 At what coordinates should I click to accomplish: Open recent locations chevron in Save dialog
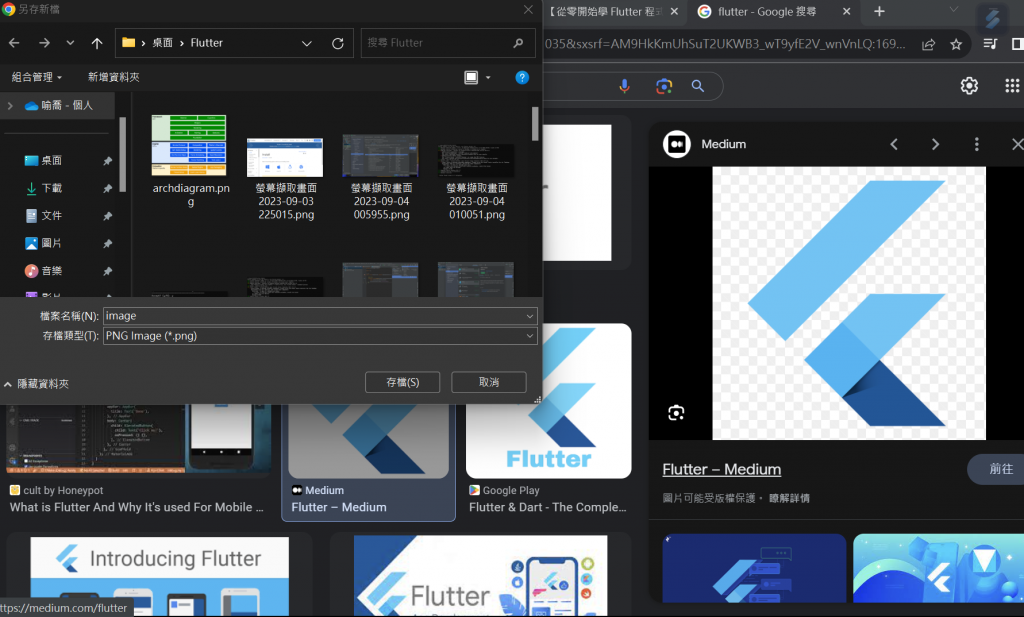pos(70,43)
